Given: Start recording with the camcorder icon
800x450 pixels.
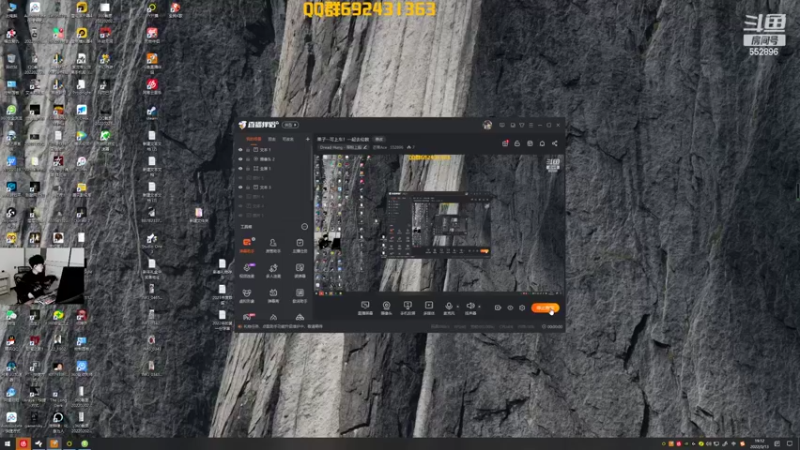Looking at the screenshot, I should 498,308.
